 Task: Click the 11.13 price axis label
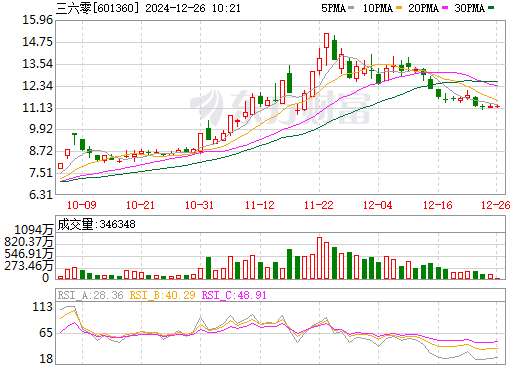click(38, 108)
